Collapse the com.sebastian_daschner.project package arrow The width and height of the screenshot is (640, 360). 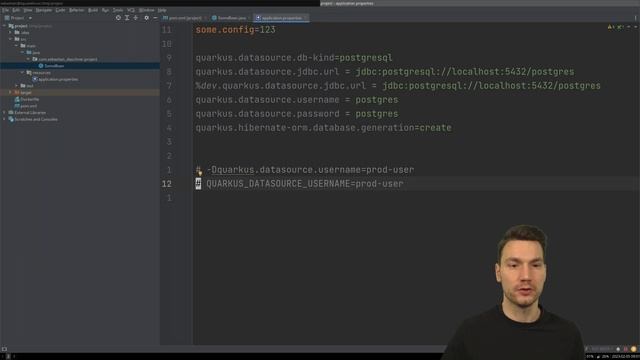28,59
